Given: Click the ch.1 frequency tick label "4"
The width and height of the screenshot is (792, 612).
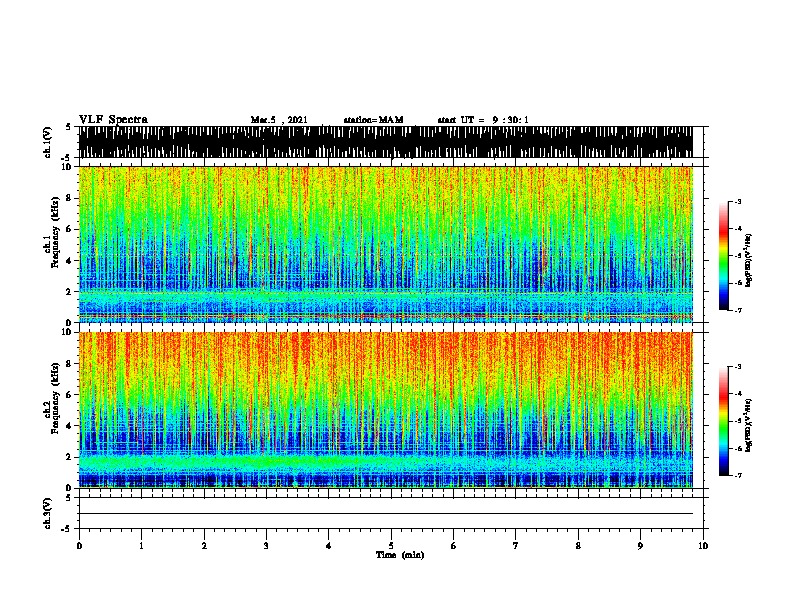Looking at the screenshot, I should click(x=70, y=261).
